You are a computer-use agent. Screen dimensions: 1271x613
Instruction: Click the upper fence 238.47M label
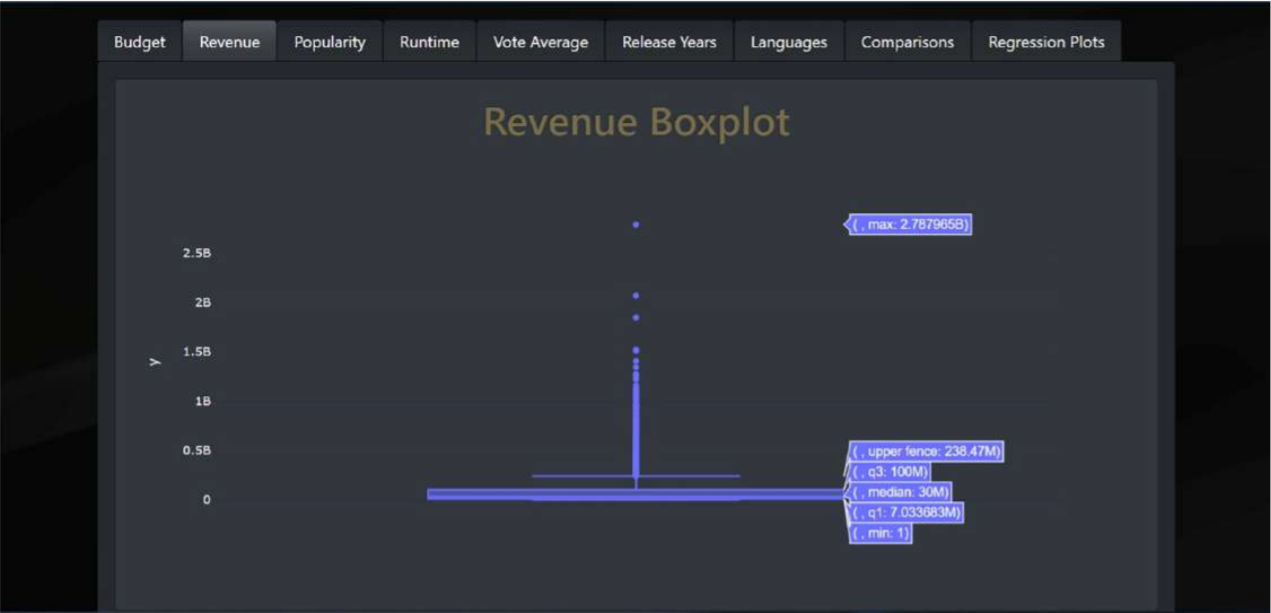(925, 452)
